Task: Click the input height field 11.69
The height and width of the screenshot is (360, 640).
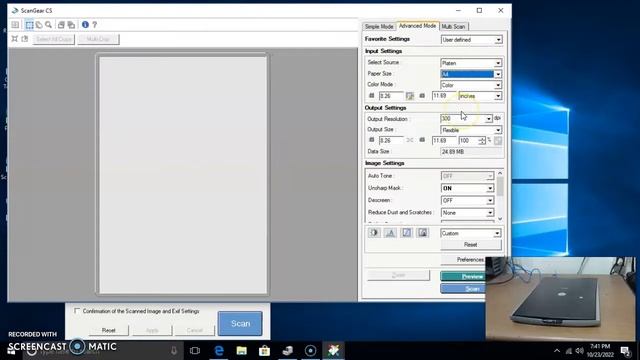Action: coord(444,96)
